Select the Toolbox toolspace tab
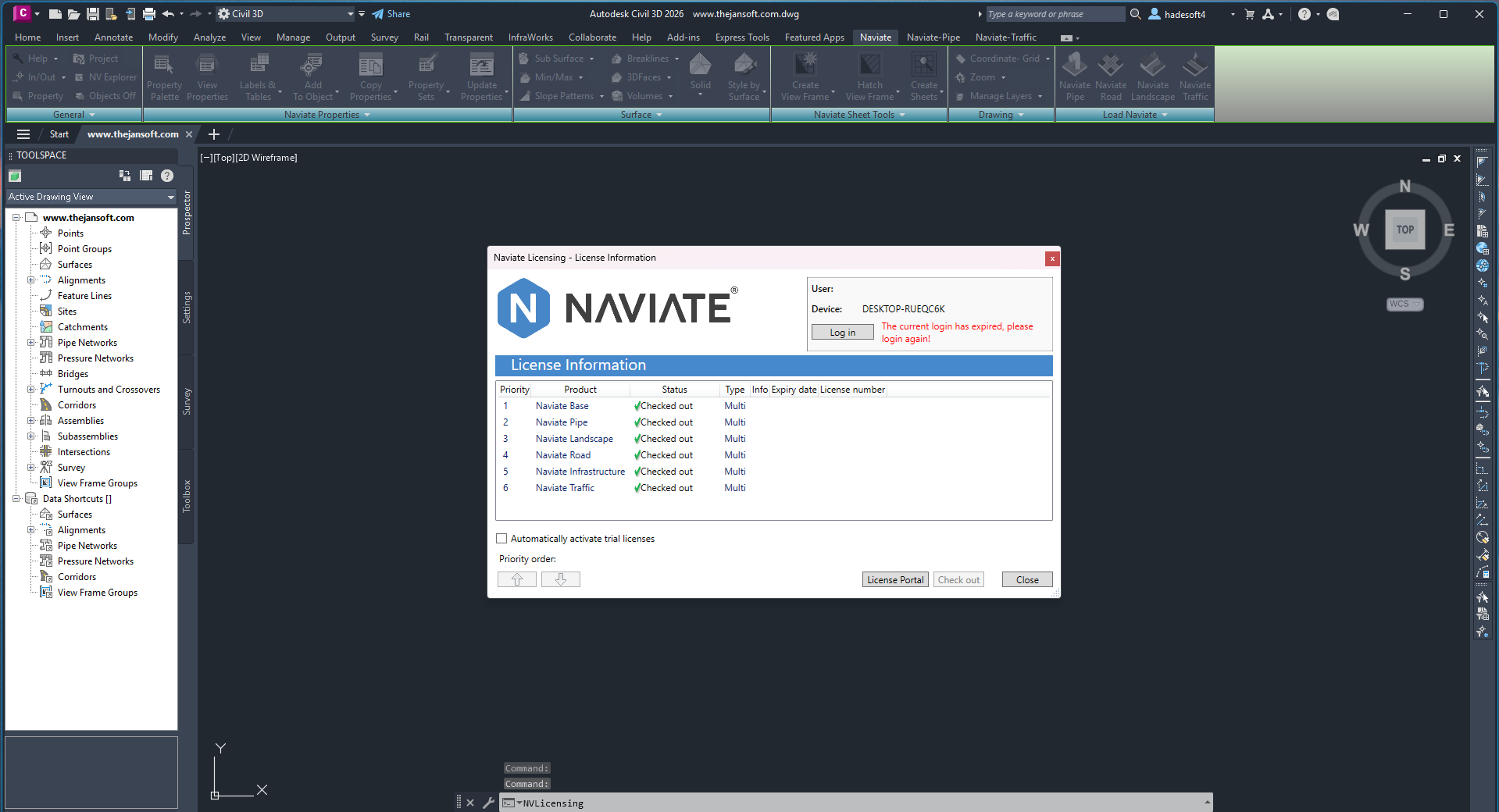The width and height of the screenshot is (1499, 812). [x=187, y=496]
